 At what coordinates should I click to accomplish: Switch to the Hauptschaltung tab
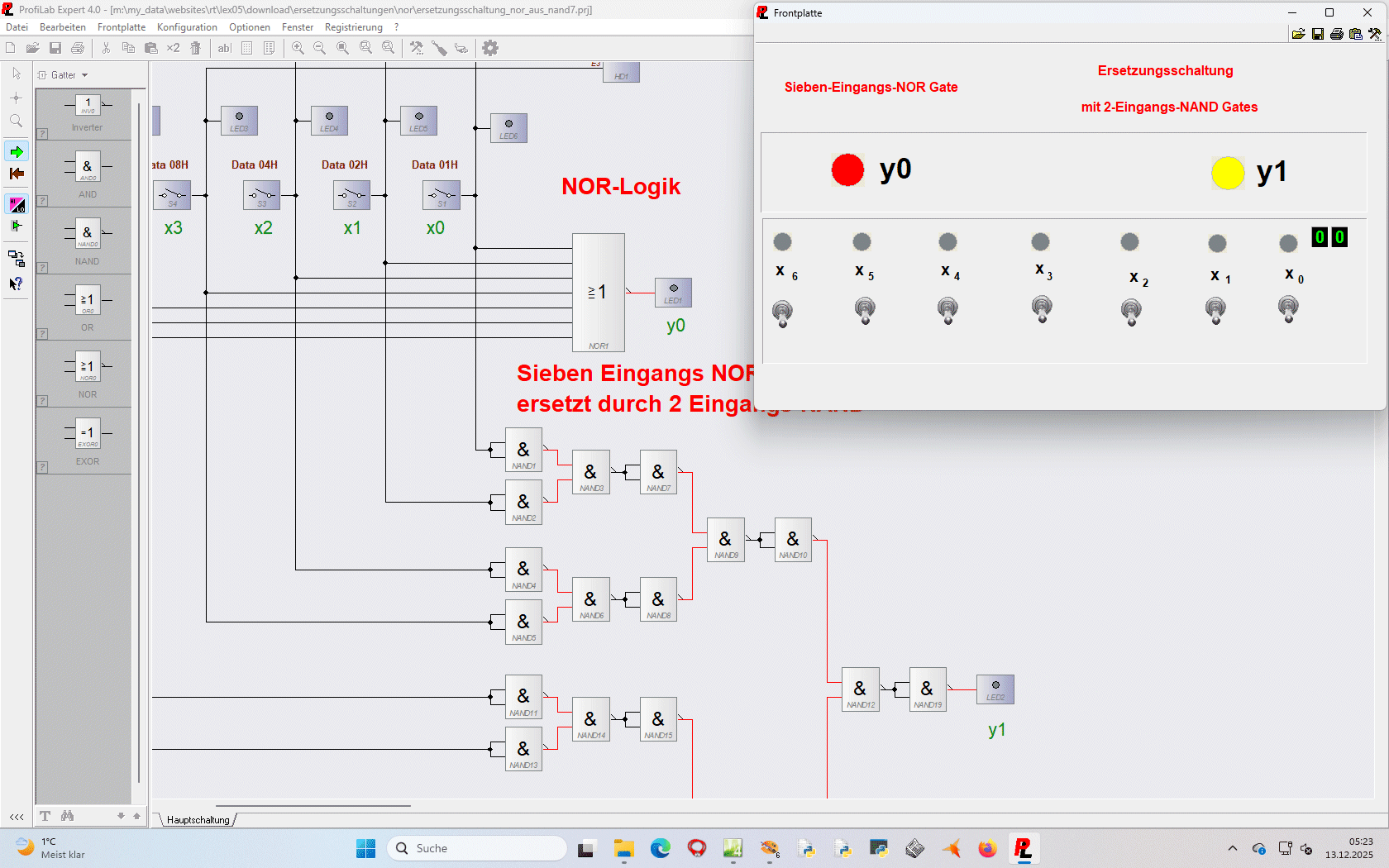click(198, 820)
